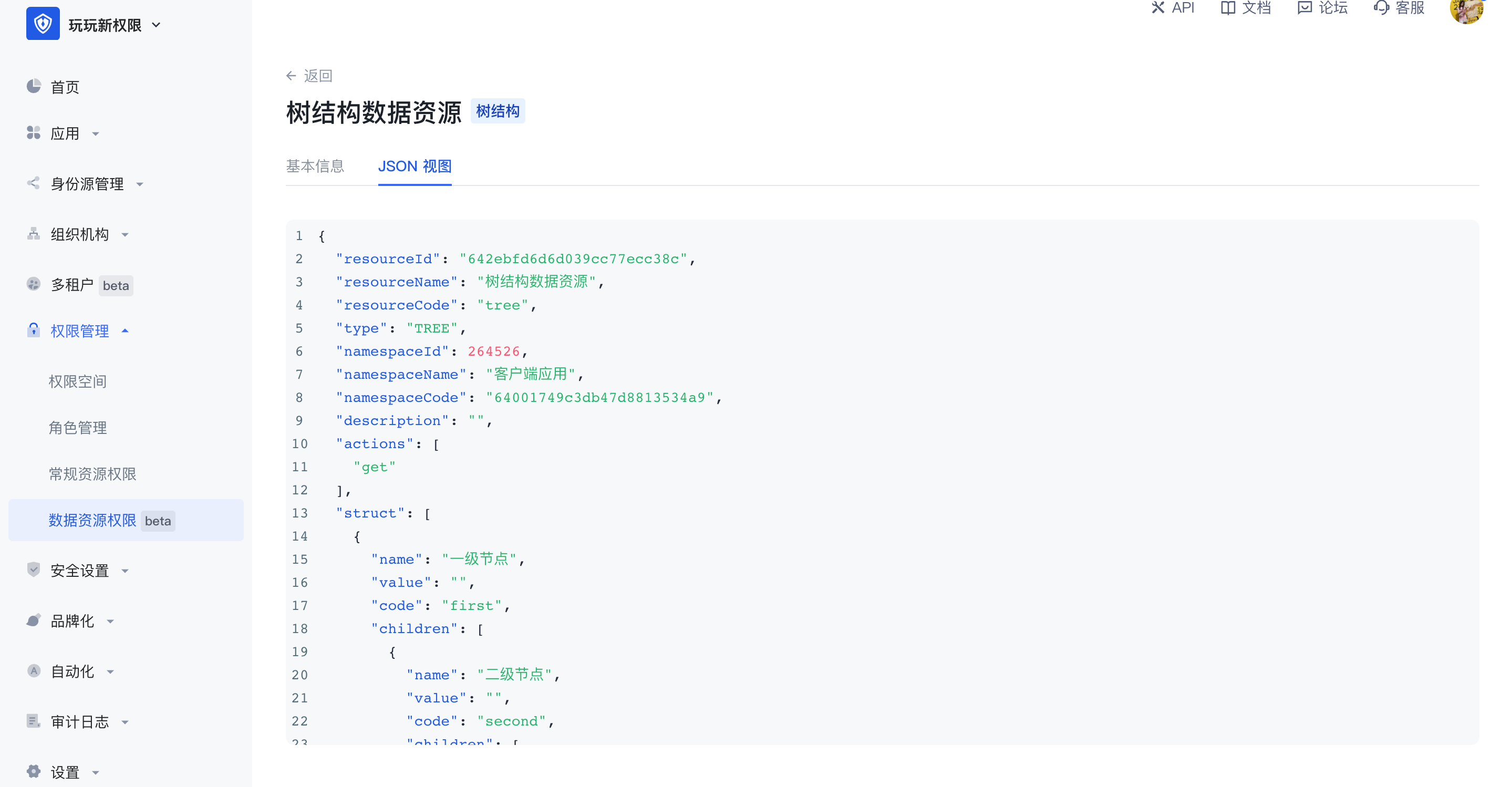
Task: Click the API icon in top bar
Action: click(x=1157, y=8)
